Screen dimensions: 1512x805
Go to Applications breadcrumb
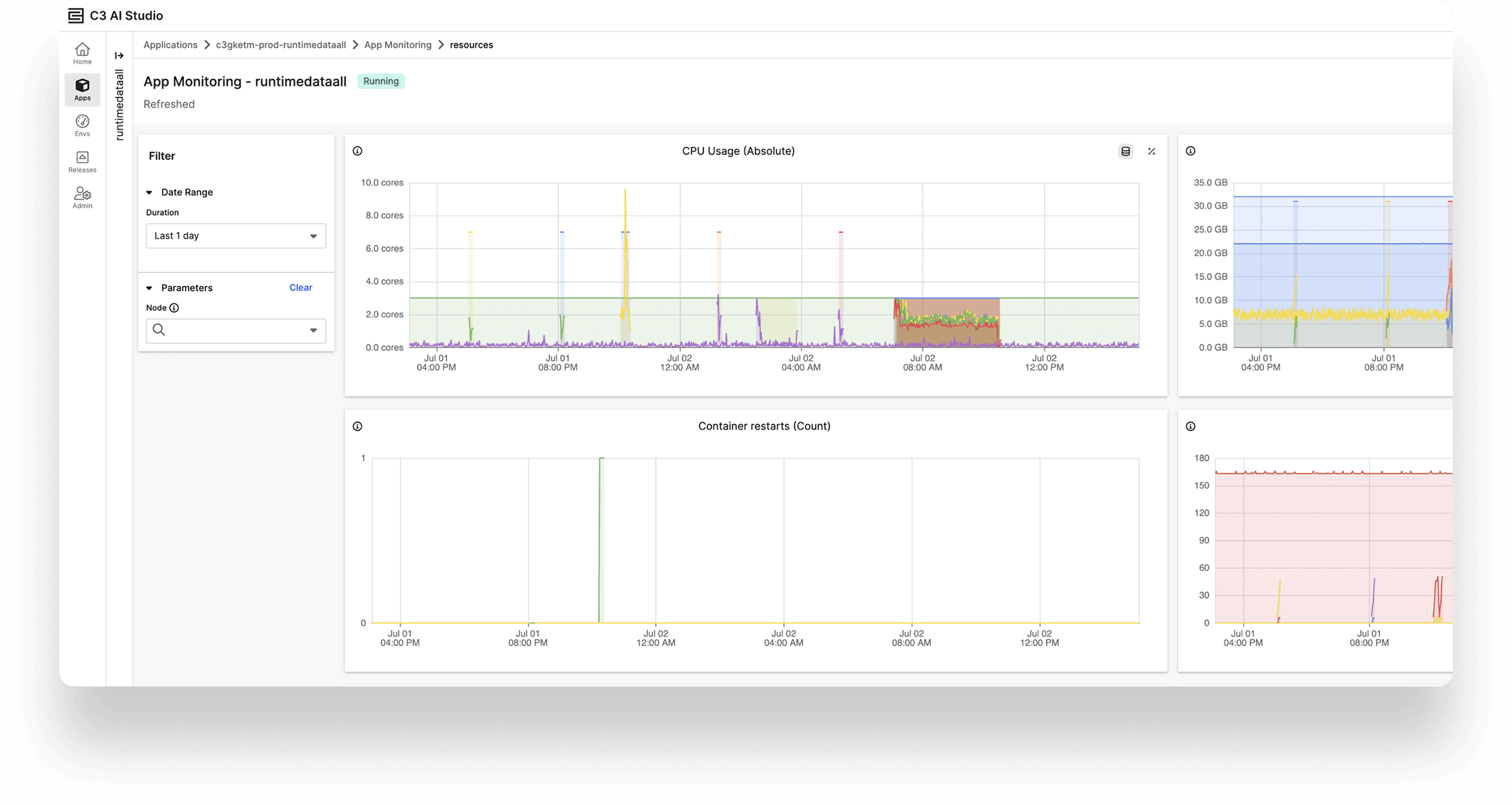pyautogui.click(x=170, y=44)
